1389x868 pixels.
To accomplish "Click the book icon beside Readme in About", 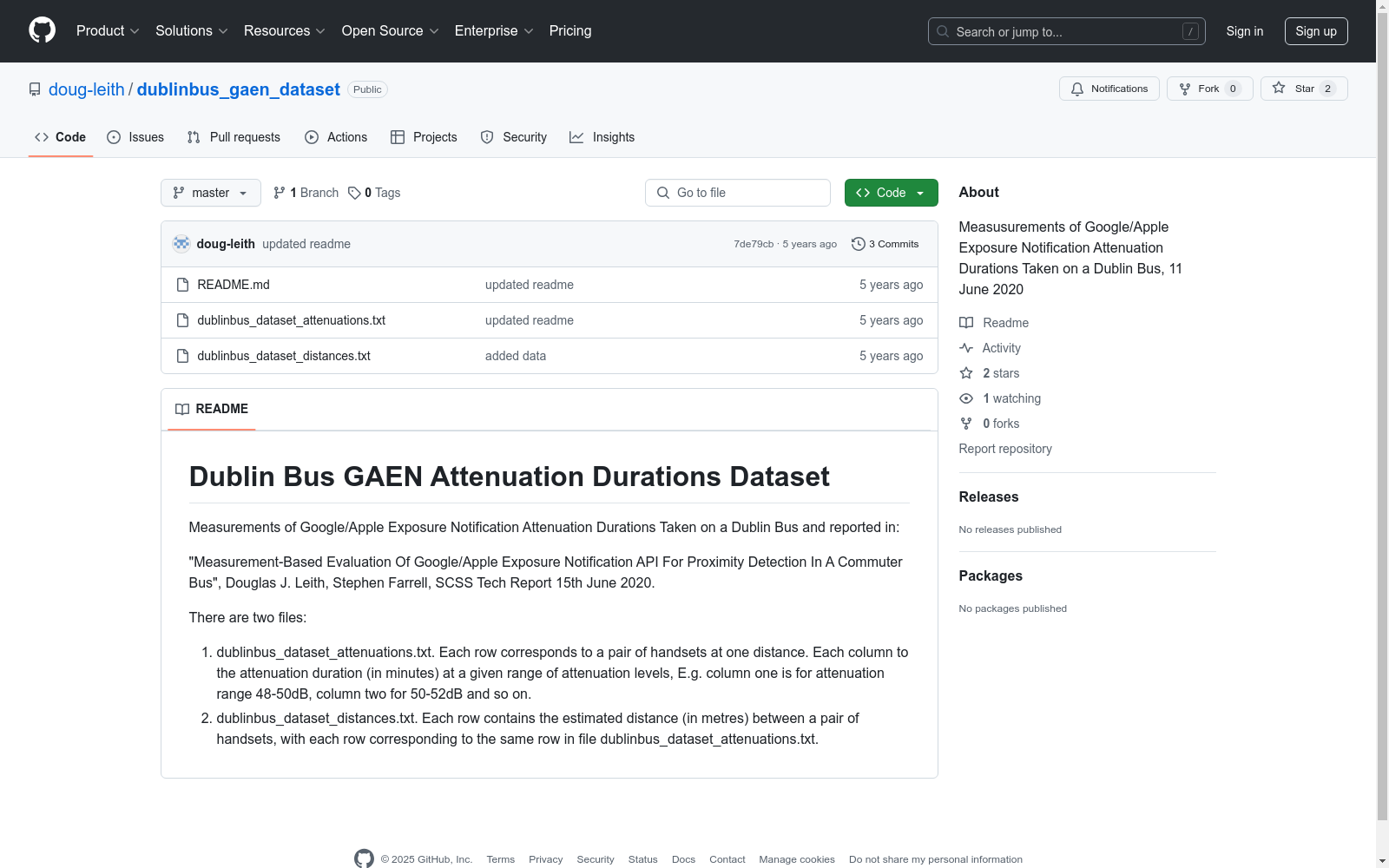I will (x=966, y=323).
